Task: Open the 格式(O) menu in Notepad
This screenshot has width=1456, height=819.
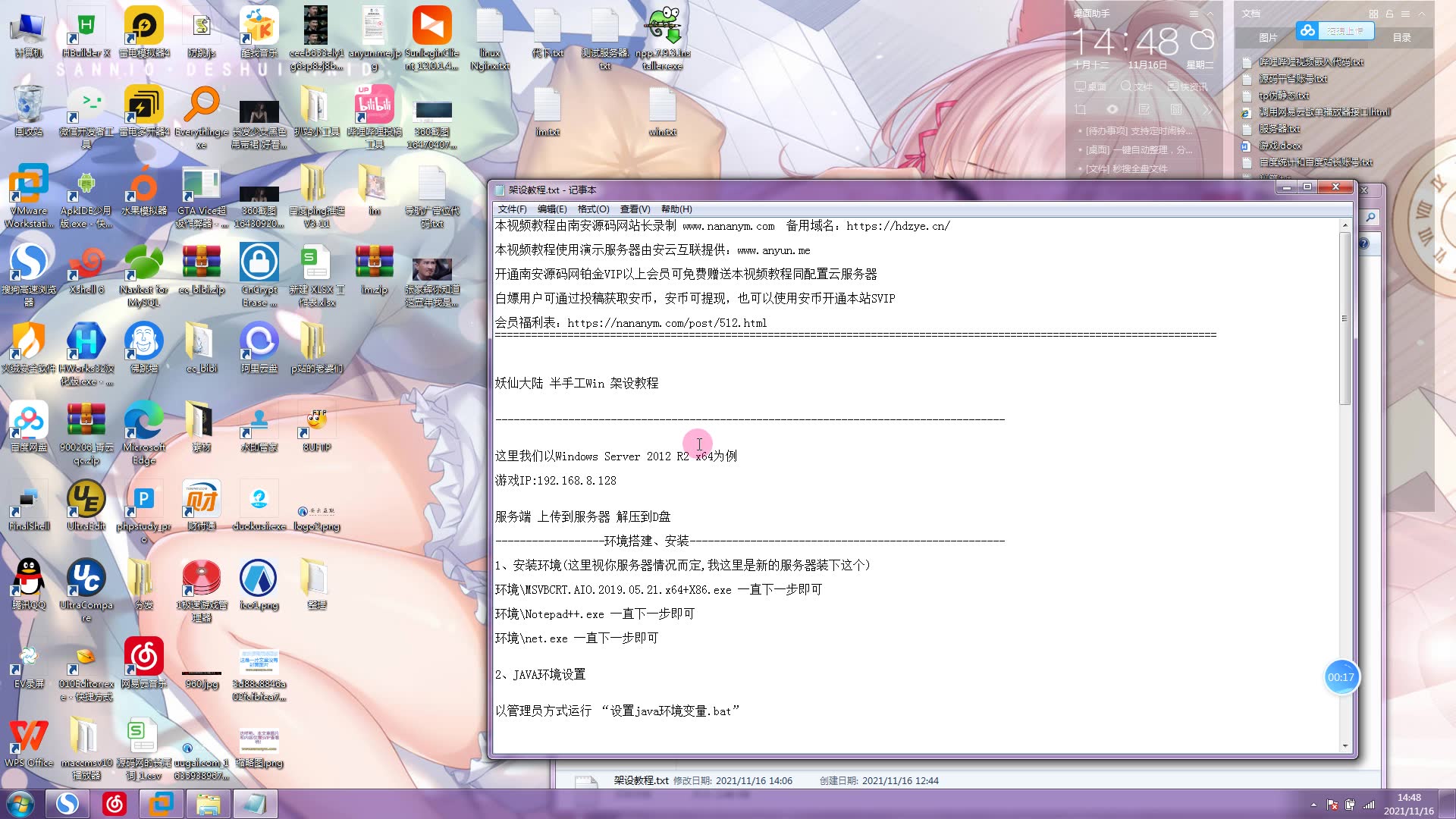Action: tap(593, 209)
